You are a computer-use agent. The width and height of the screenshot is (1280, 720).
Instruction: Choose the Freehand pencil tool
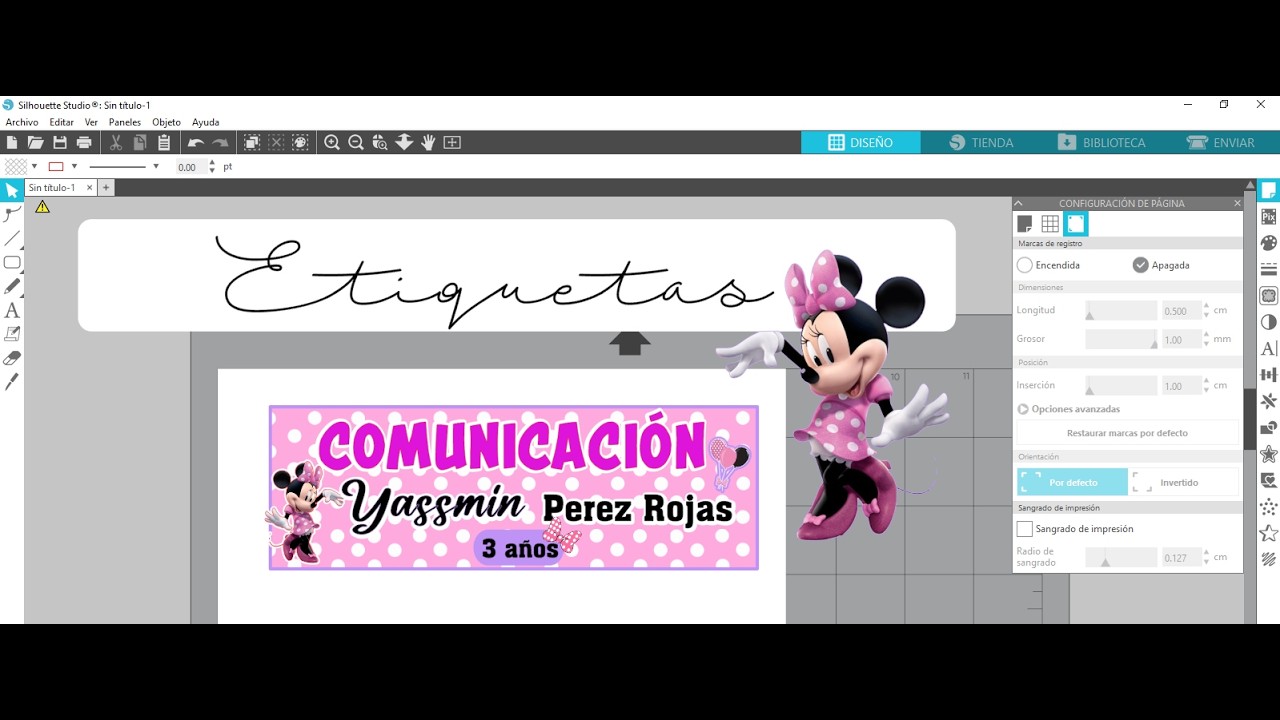point(12,286)
